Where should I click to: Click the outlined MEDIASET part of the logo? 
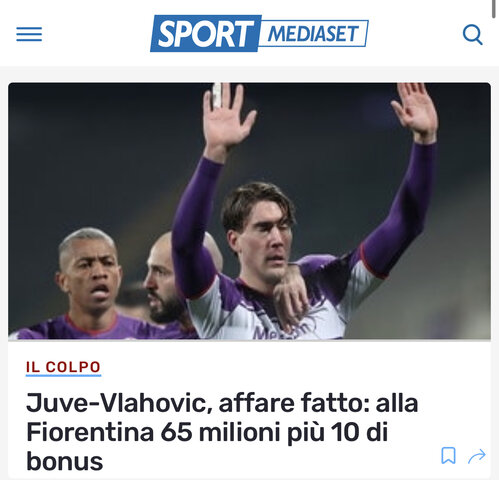pyautogui.click(x=313, y=33)
